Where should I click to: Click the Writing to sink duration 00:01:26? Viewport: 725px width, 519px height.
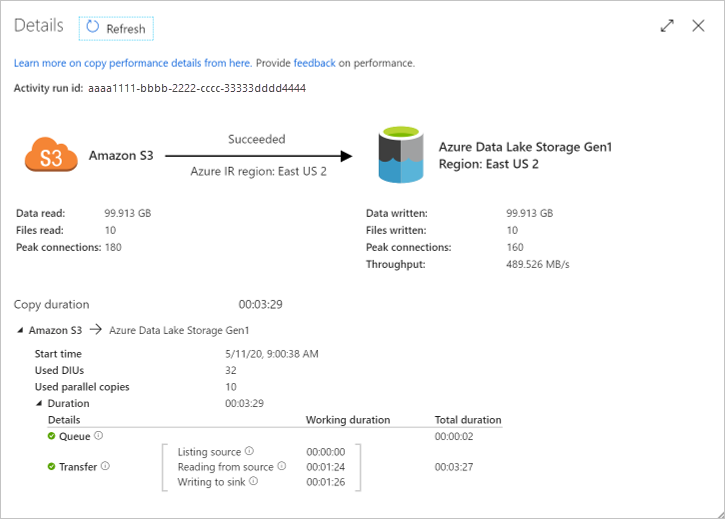coord(326,482)
